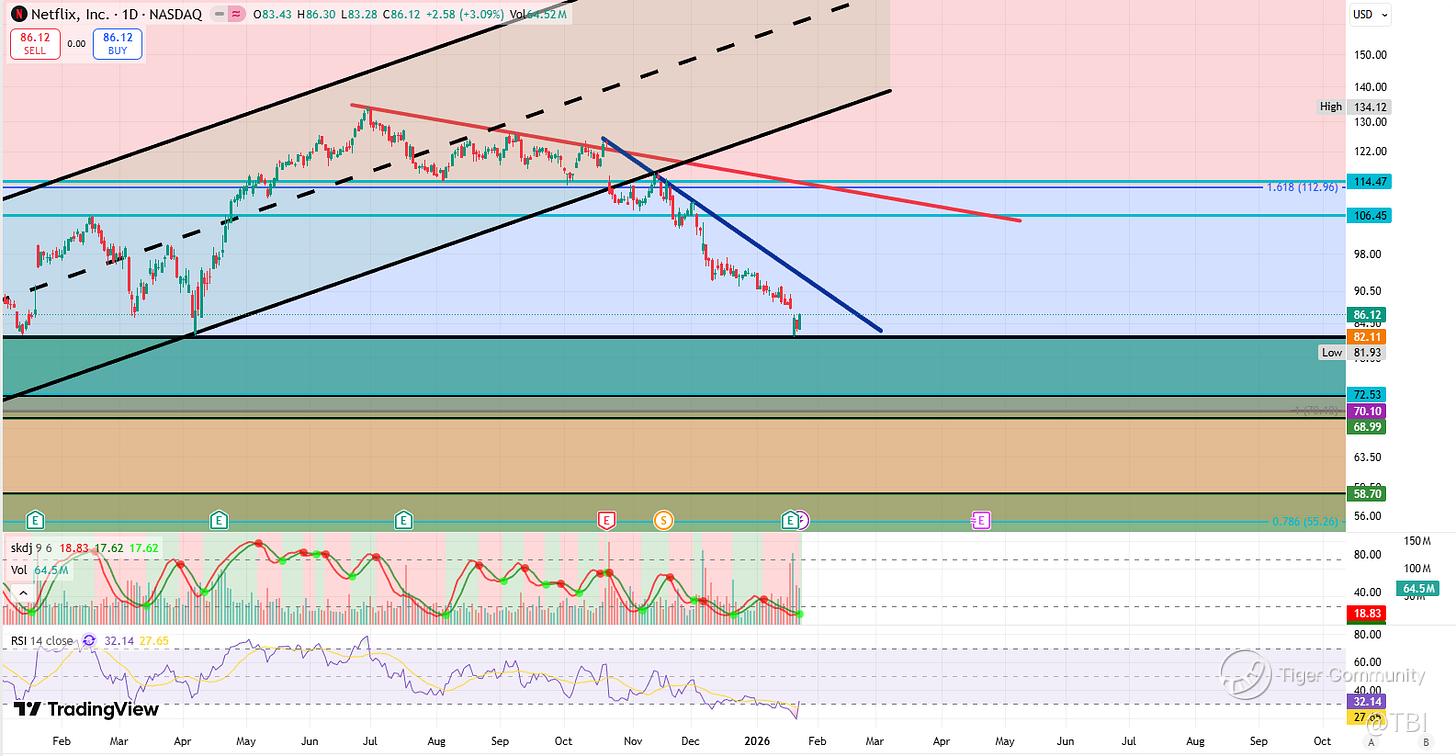Toggle the A auto-scale button
The width and height of the screenshot is (1456, 756).
1371,742
